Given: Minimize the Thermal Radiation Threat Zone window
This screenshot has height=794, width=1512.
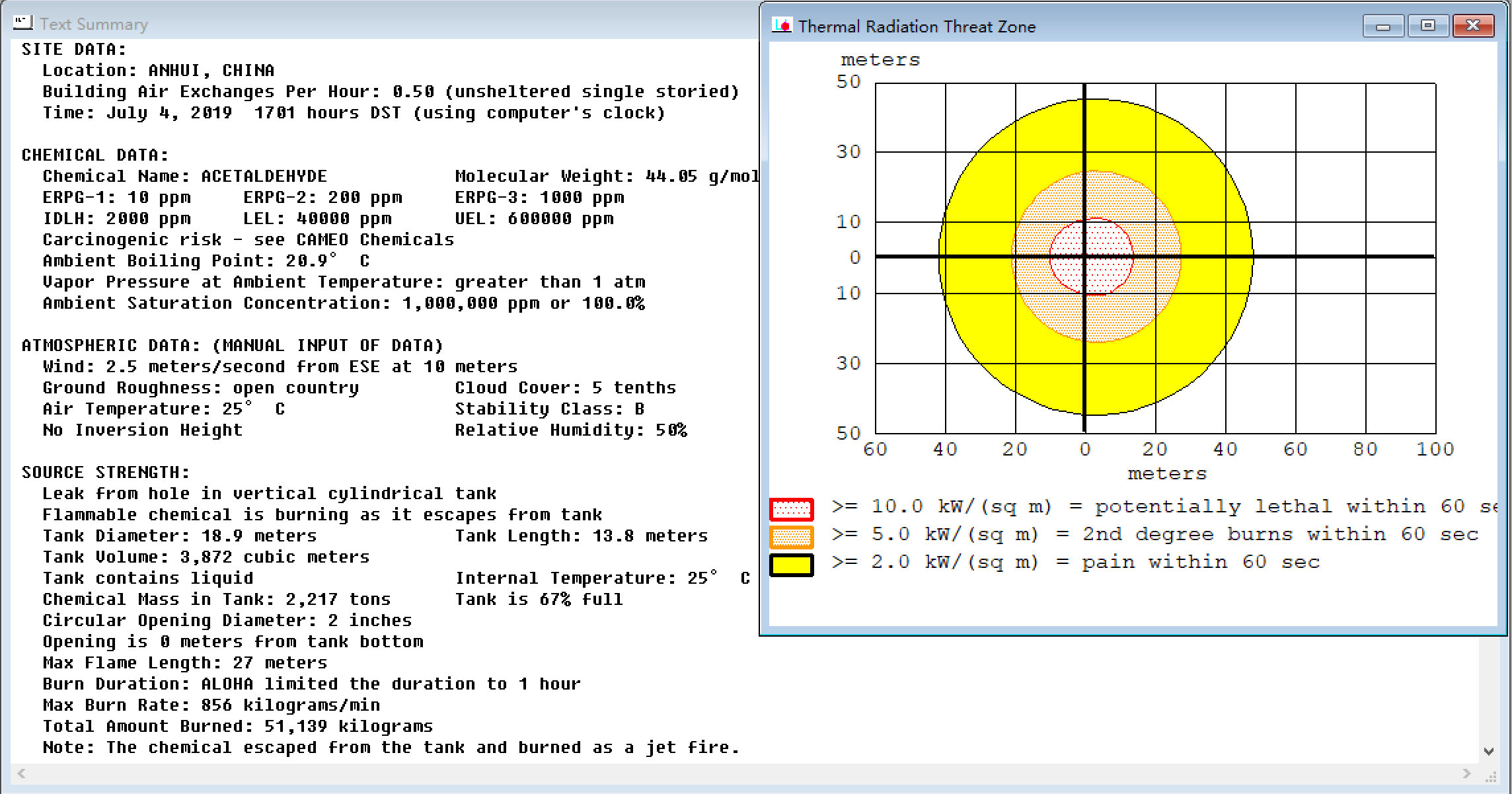Looking at the screenshot, I should (x=1383, y=26).
